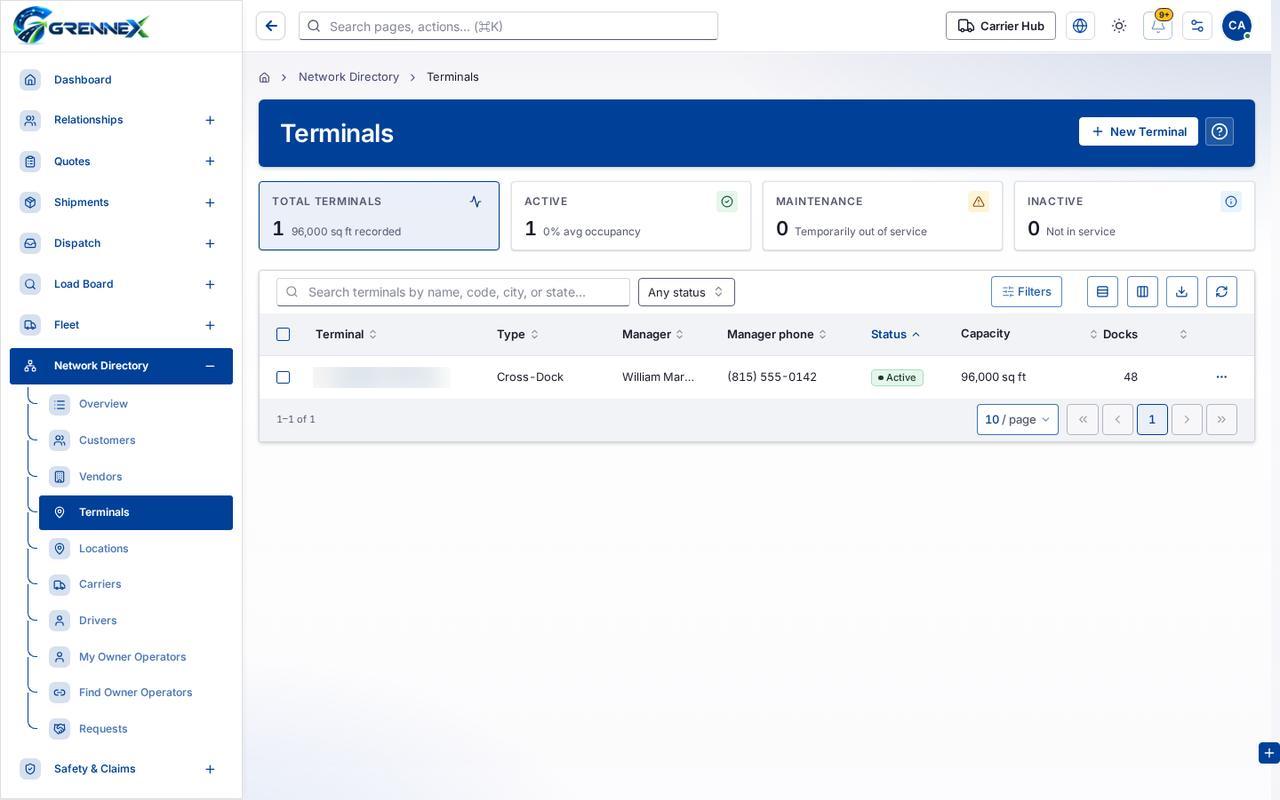The width and height of the screenshot is (1280, 800).
Task: Click the home breadcrumb icon
Action: click(264, 77)
